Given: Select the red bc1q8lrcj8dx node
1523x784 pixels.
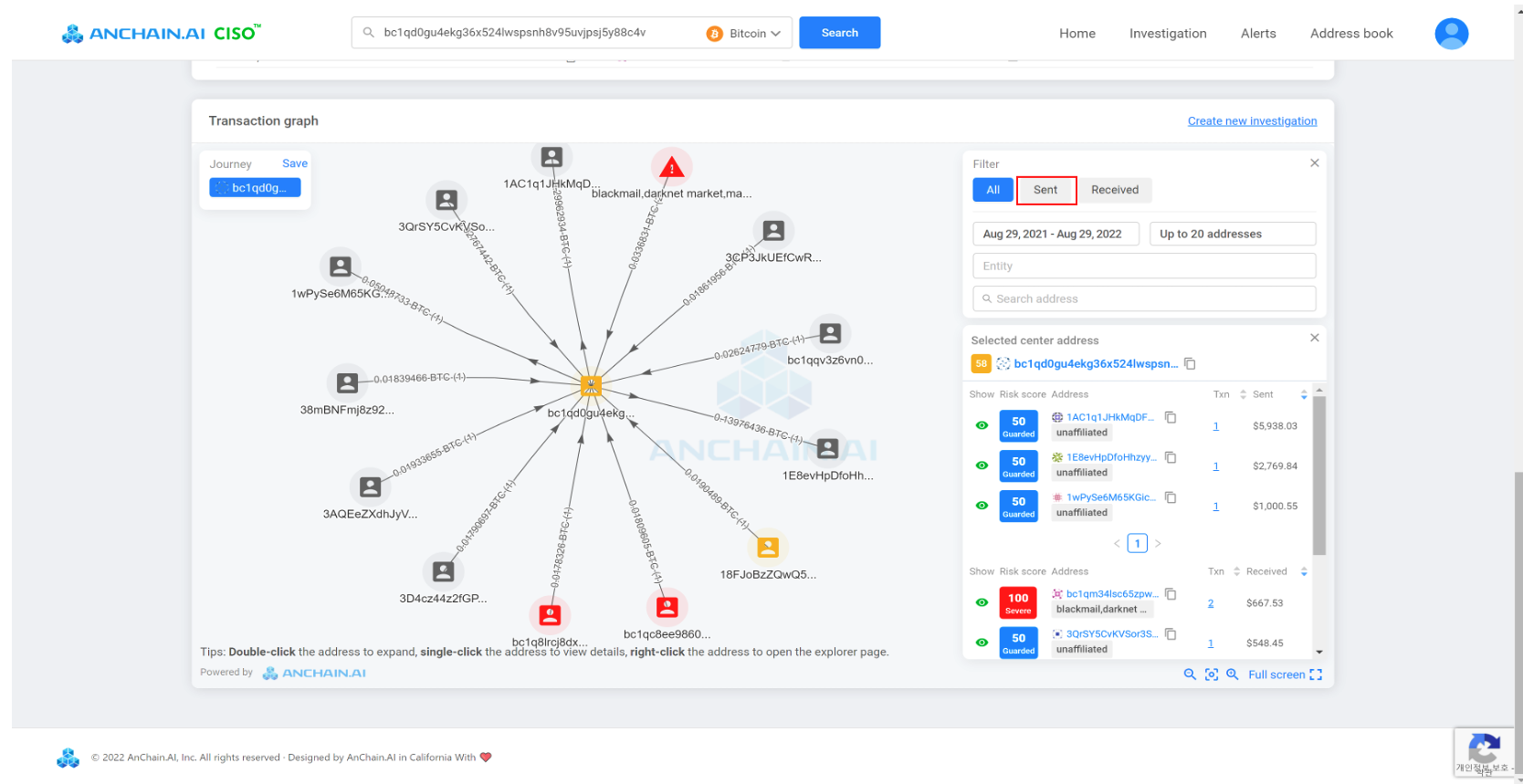Looking at the screenshot, I should [550, 615].
